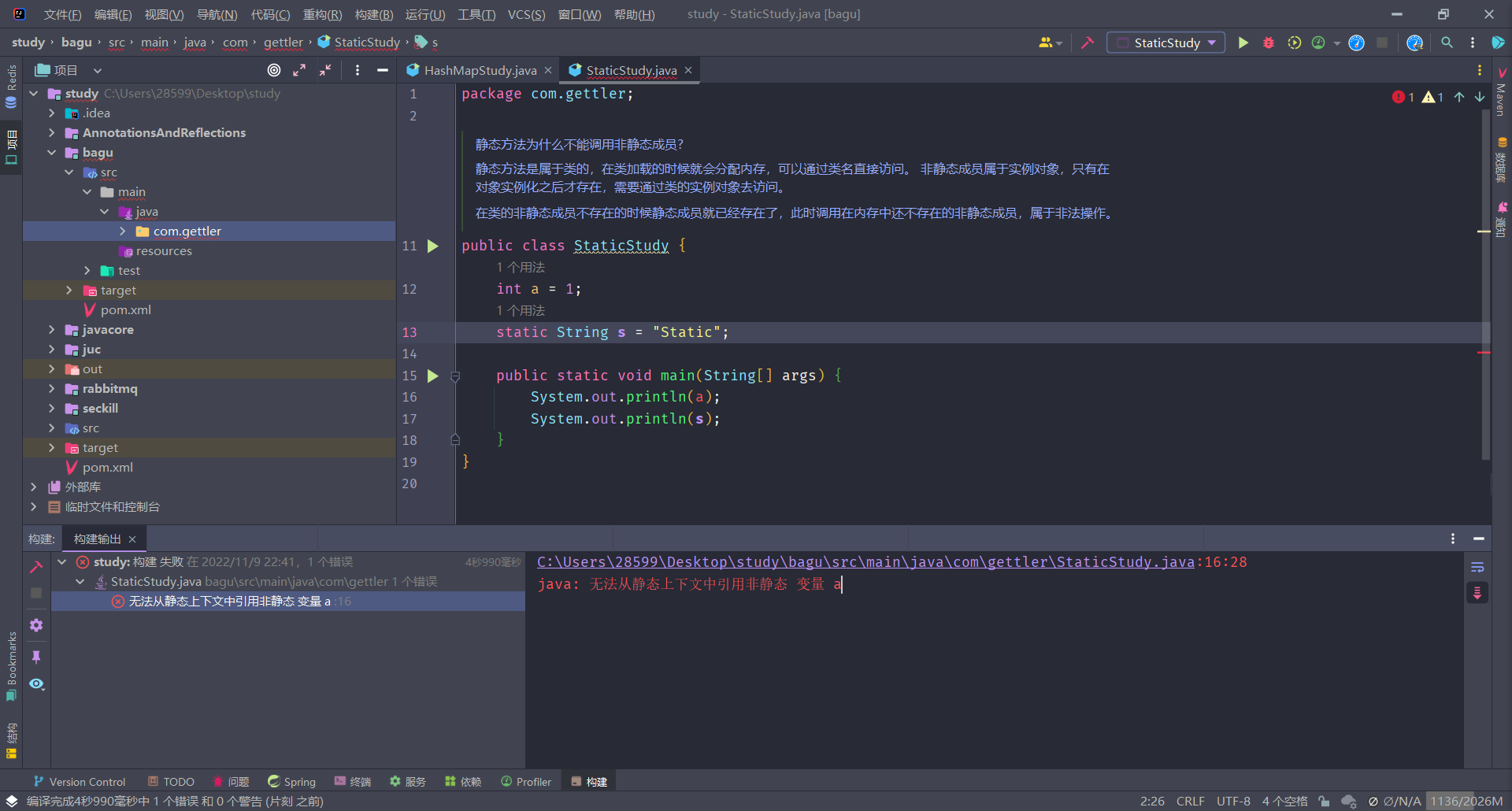
Task: Open the StaticStudy run configuration dropdown
Action: pyautogui.click(x=1165, y=43)
